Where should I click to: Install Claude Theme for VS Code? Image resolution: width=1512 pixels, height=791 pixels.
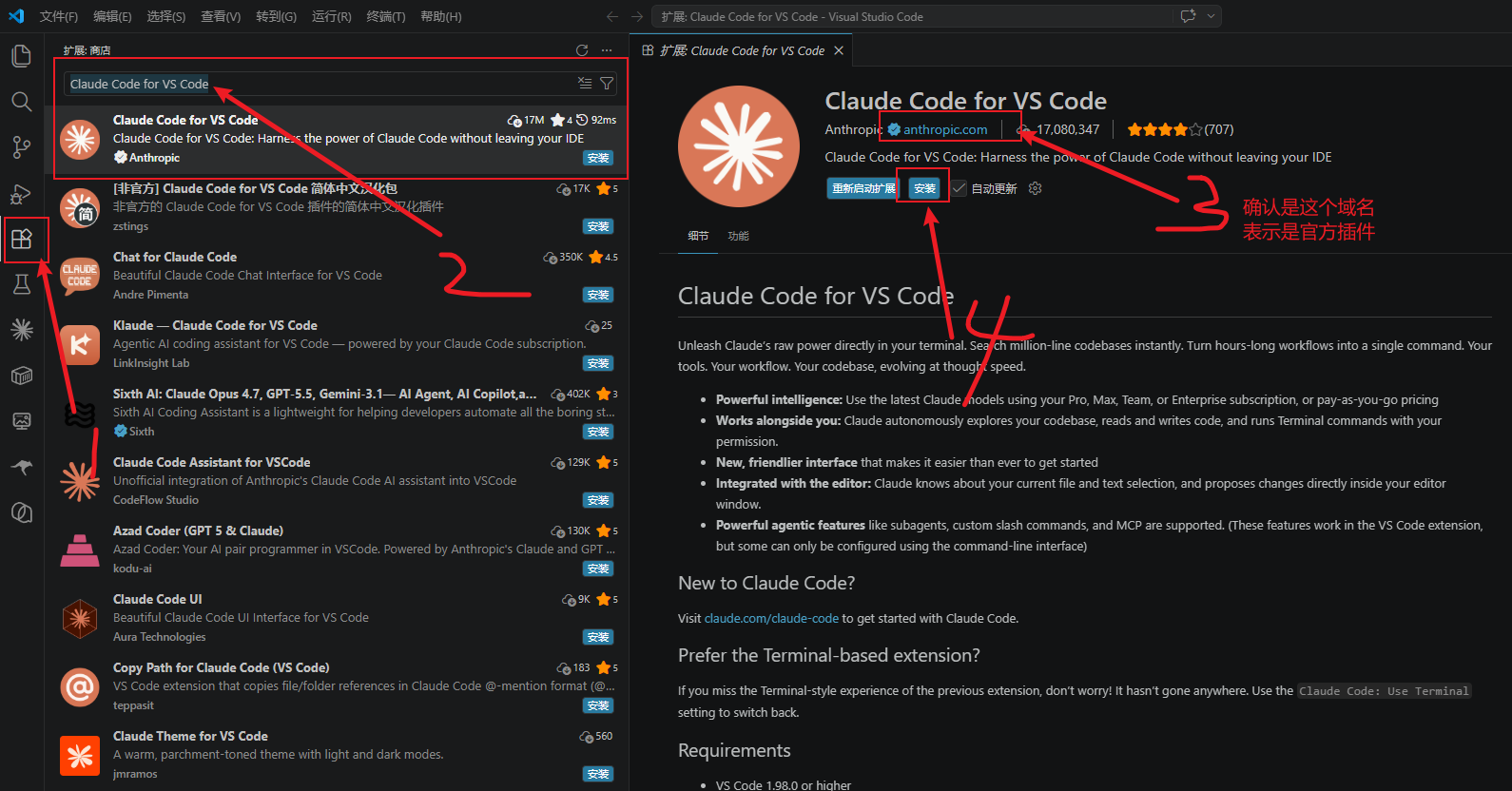[598, 774]
